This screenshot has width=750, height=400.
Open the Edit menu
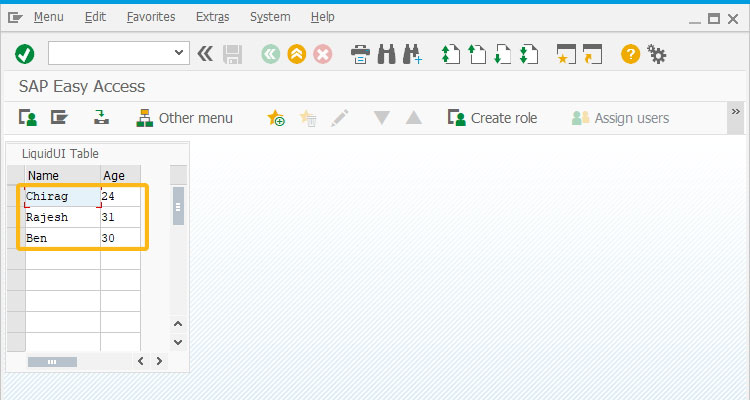coord(95,17)
